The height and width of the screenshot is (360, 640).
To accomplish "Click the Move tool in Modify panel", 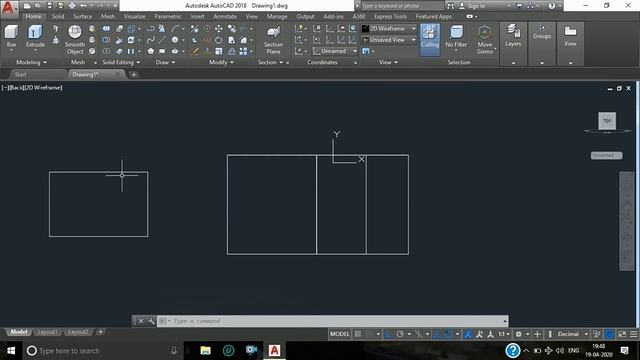I will pyautogui.click(x=218, y=29).
